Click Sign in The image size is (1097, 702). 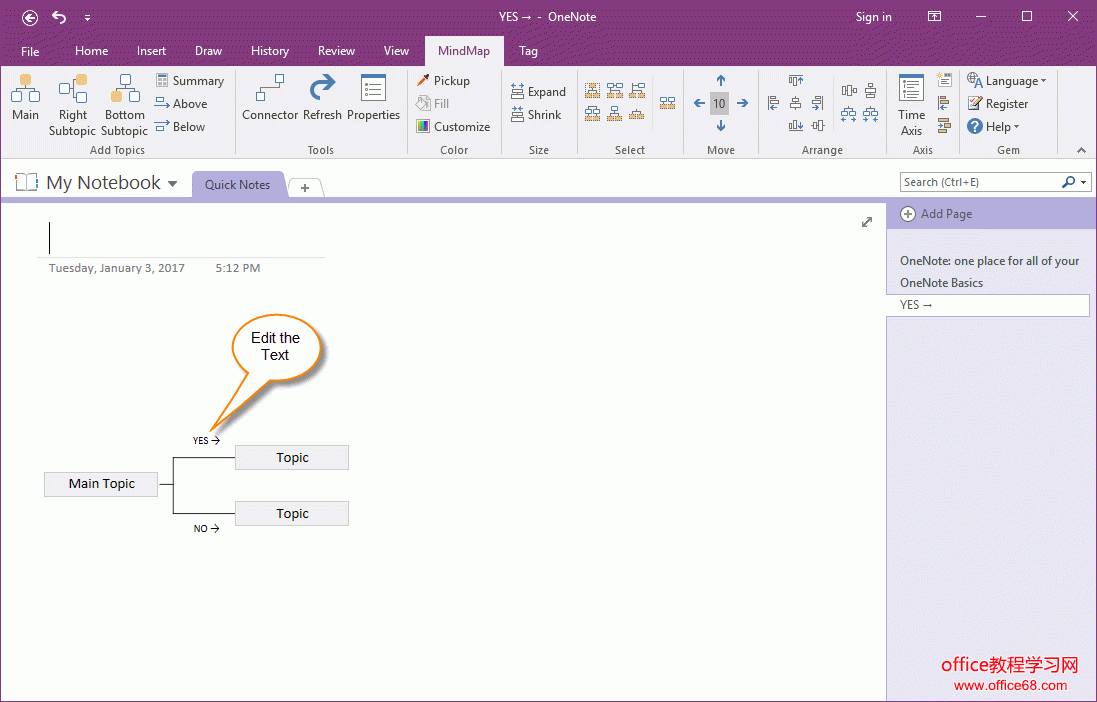click(873, 17)
